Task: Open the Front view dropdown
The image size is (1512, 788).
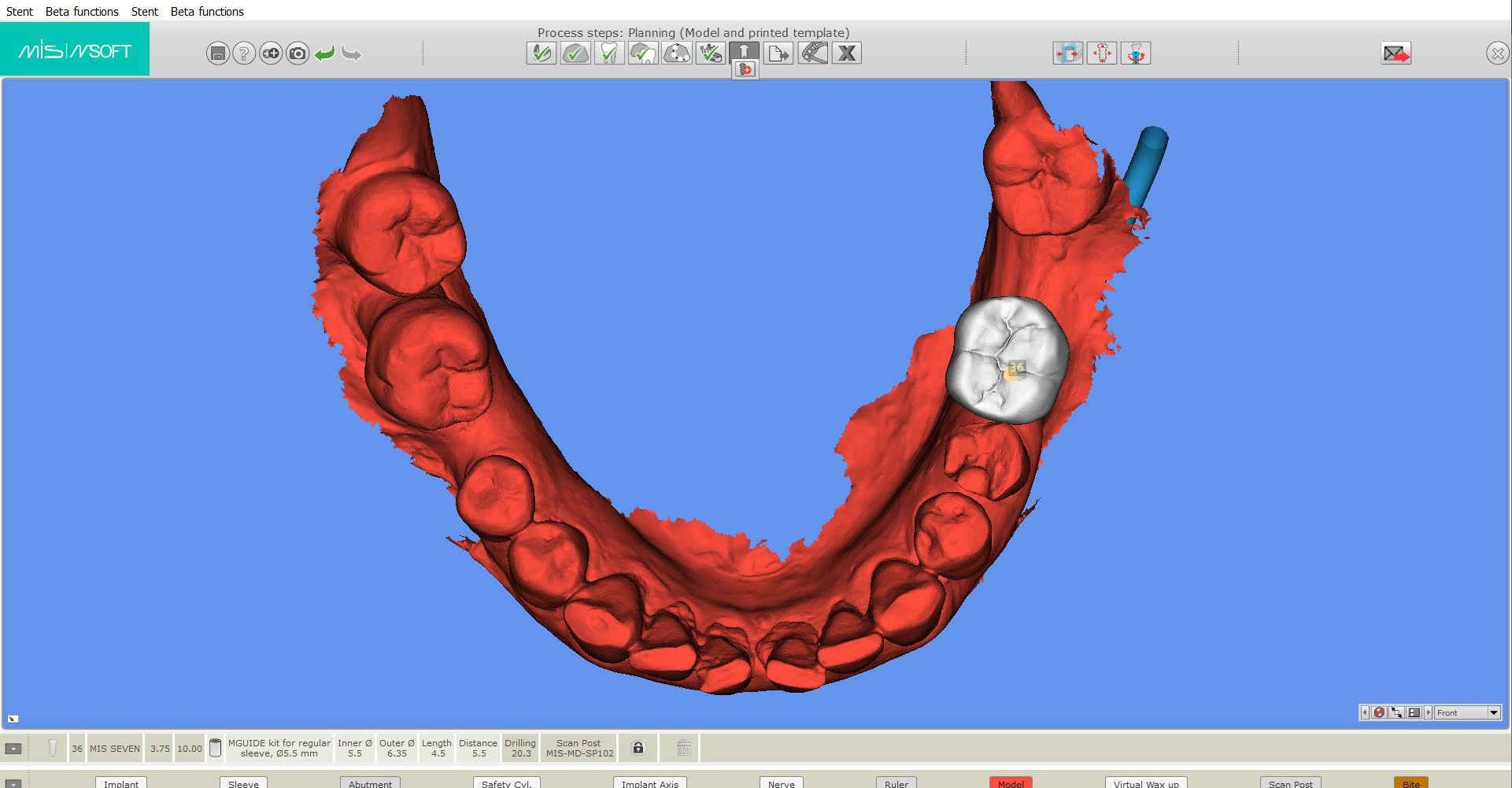Action: click(x=1468, y=712)
